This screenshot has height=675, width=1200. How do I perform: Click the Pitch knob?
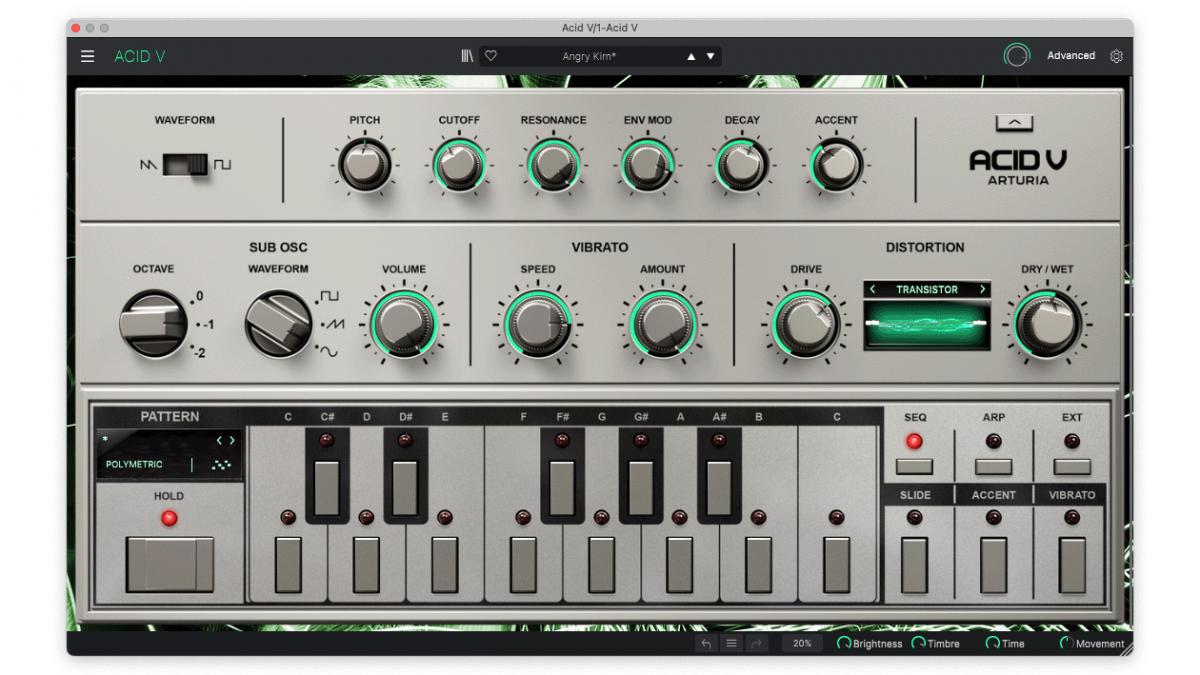point(364,165)
